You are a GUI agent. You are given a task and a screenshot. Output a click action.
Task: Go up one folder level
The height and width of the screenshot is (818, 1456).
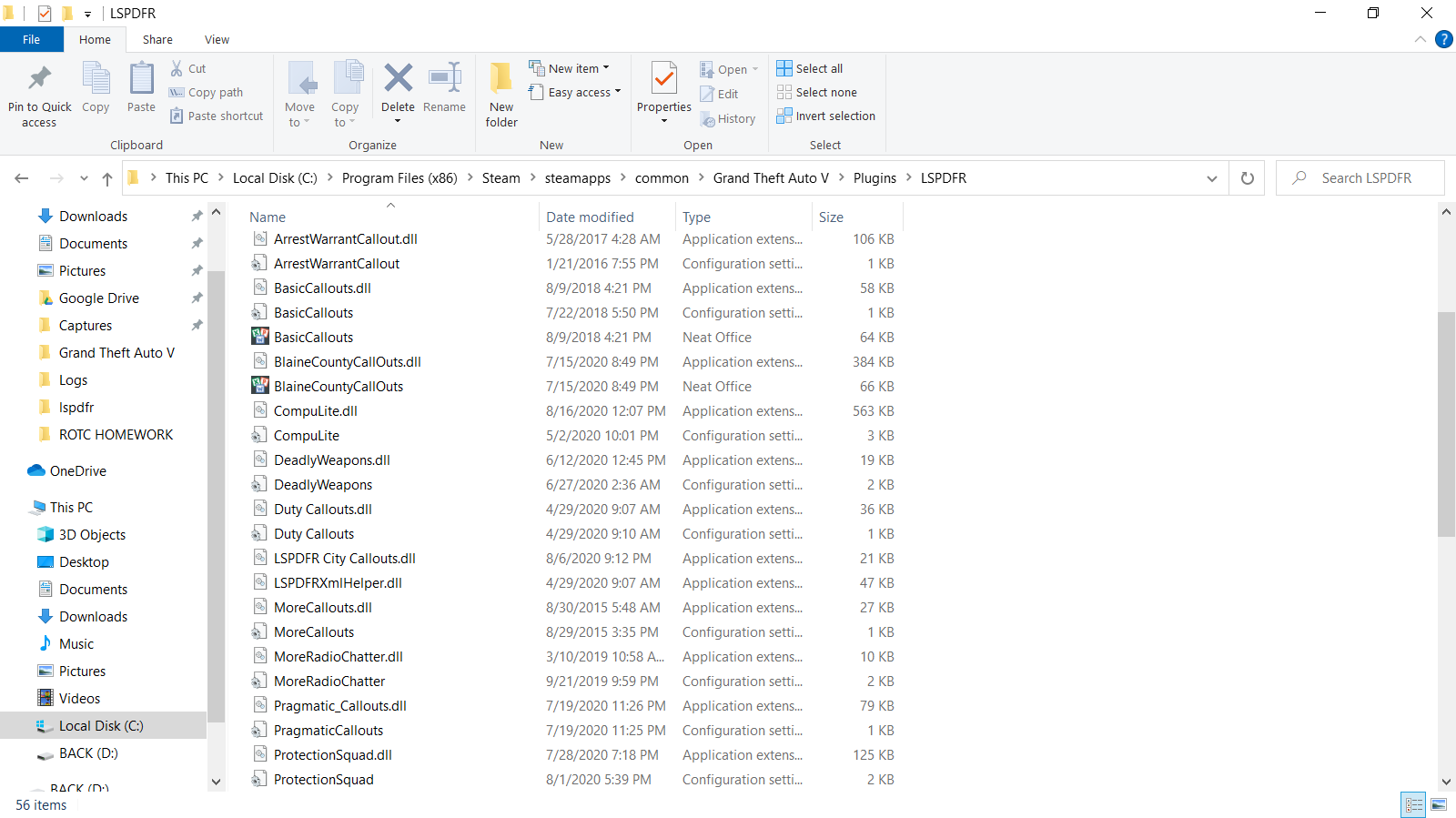coord(107,178)
